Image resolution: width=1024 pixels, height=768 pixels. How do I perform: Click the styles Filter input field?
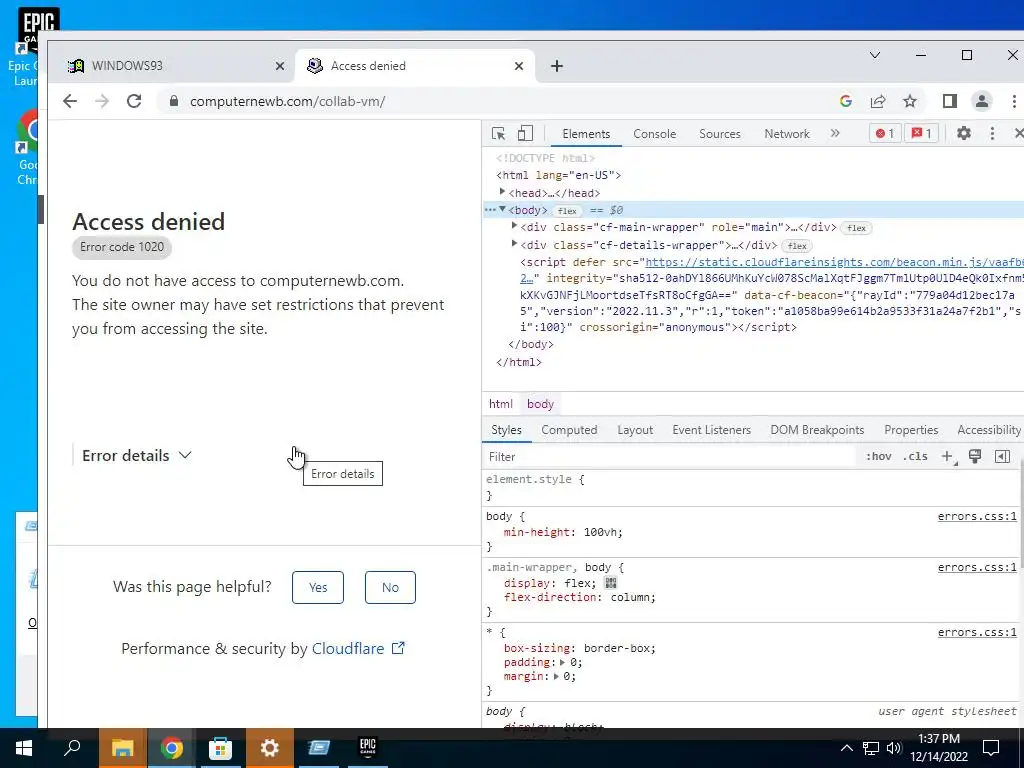[669, 456]
